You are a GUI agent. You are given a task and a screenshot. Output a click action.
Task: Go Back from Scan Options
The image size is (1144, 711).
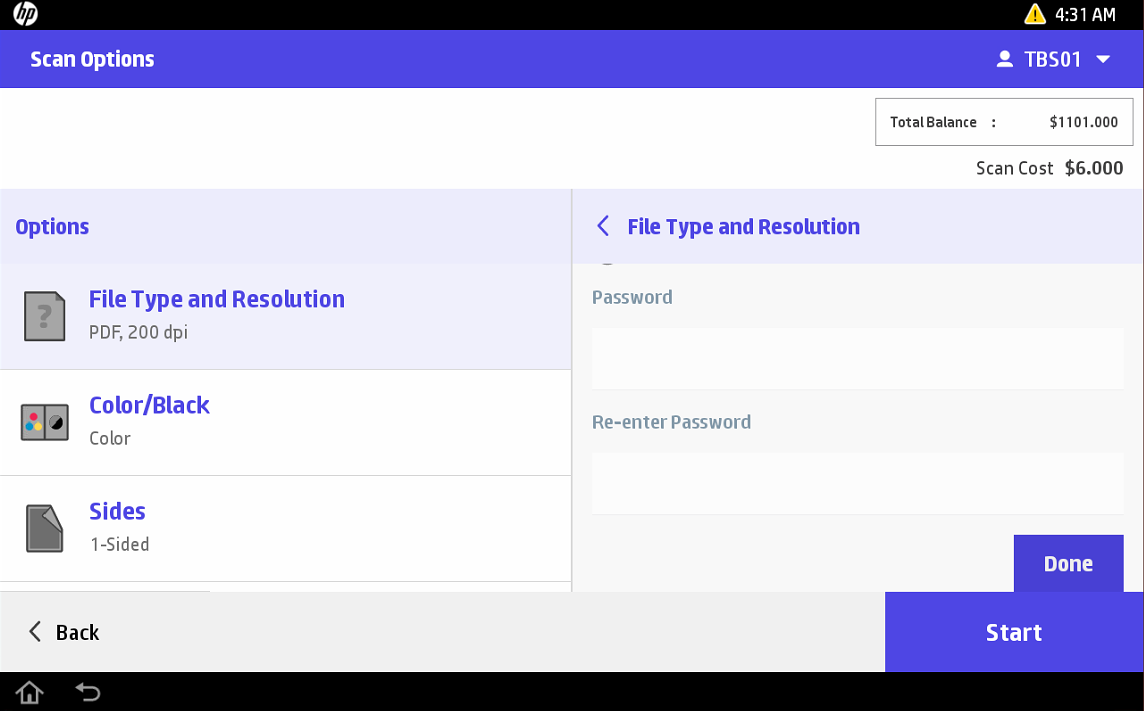coord(63,632)
